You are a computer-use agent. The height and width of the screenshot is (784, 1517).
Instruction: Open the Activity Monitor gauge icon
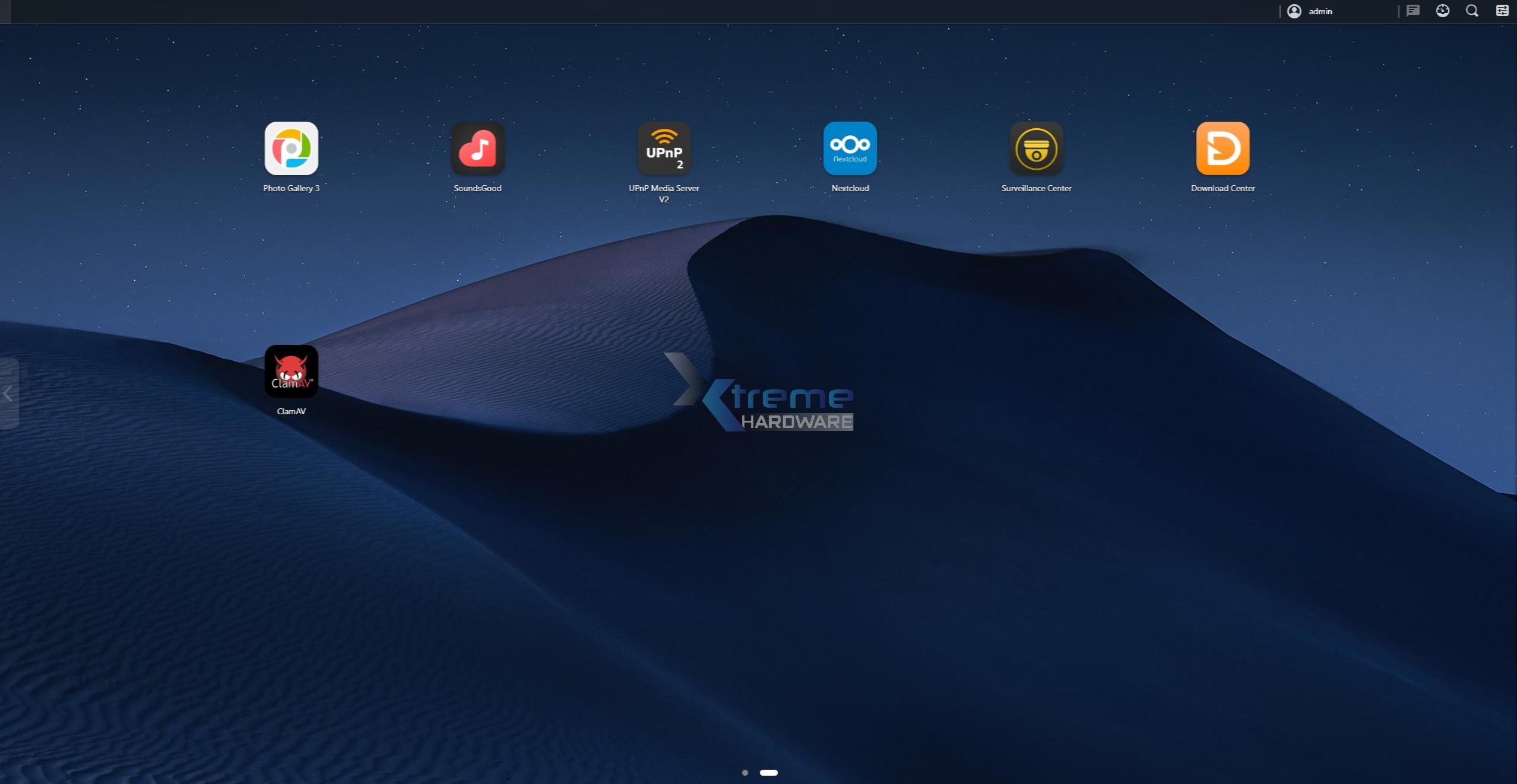click(x=1443, y=11)
